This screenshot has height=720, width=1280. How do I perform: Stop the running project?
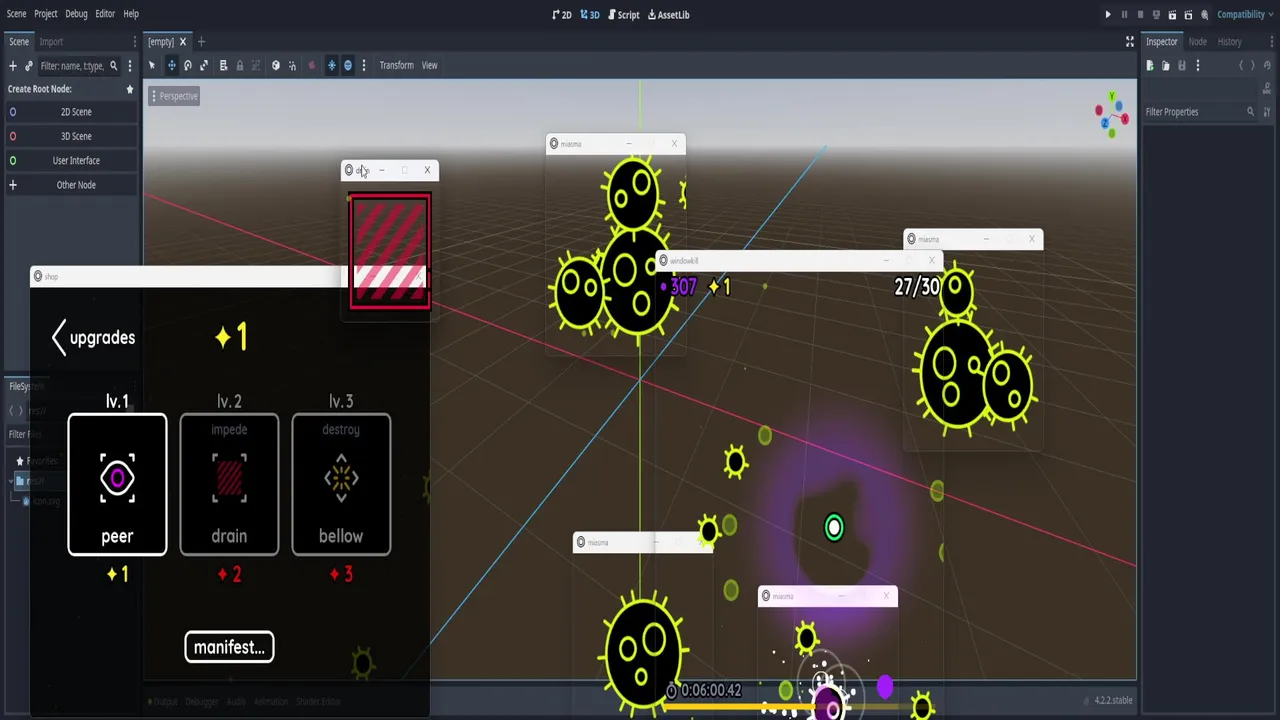(x=1140, y=15)
